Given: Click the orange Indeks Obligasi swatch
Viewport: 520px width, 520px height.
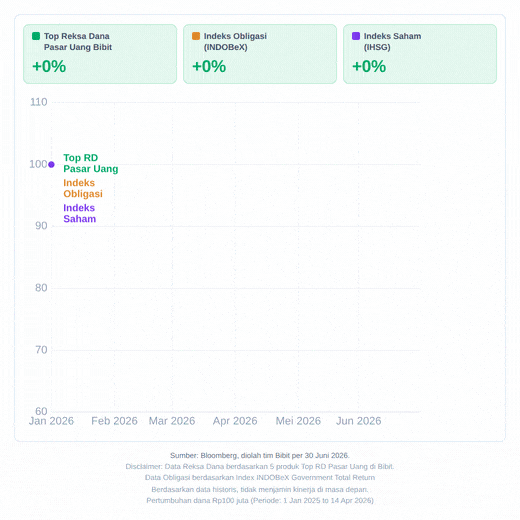Looking at the screenshot, I should pos(196,36).
